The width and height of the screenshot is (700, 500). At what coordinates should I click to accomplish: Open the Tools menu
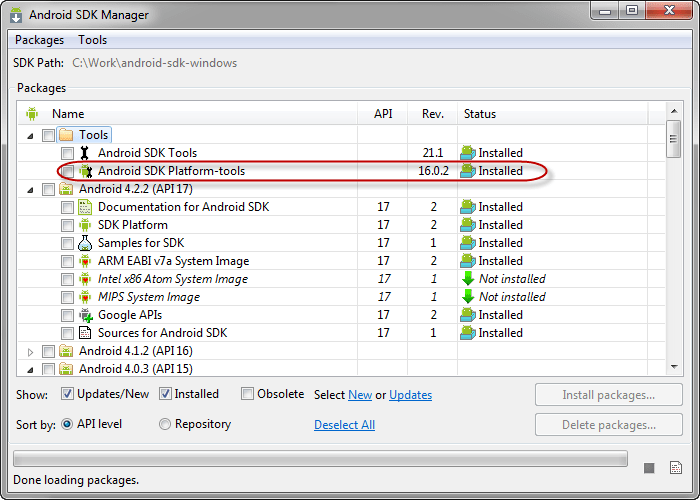coord(92,40)
